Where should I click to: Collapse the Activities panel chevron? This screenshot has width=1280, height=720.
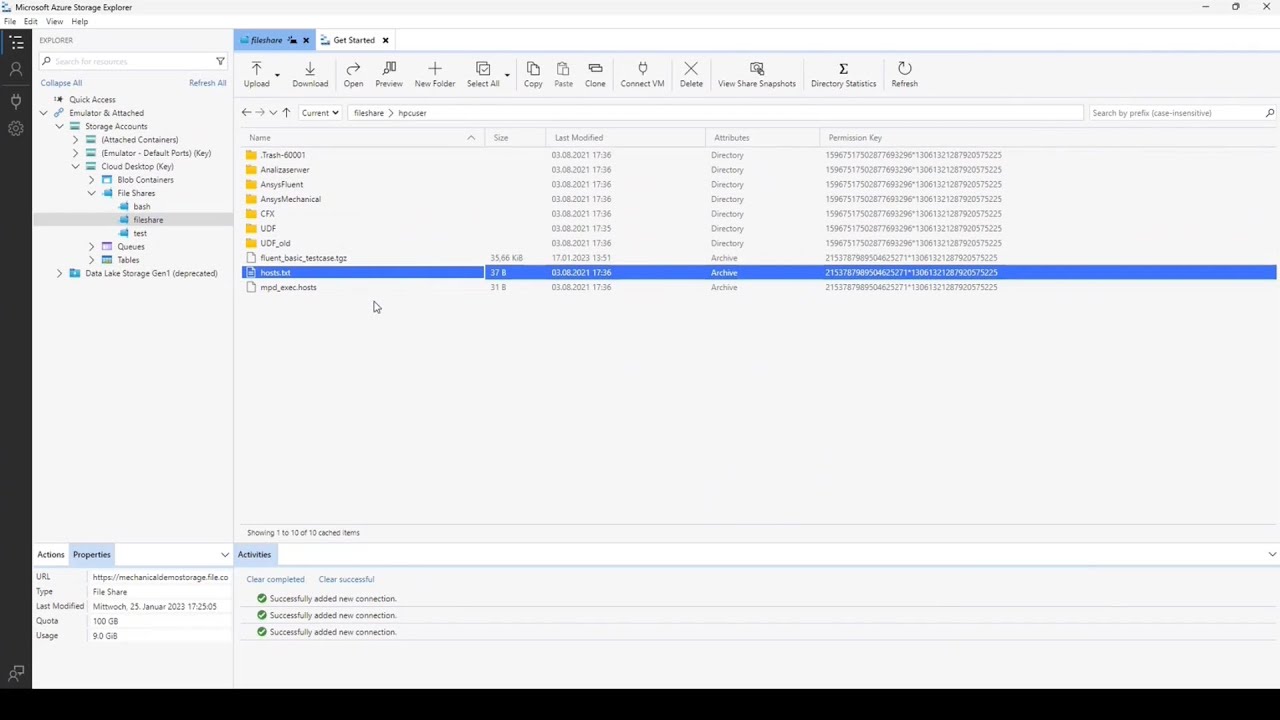coord(1272,554)
